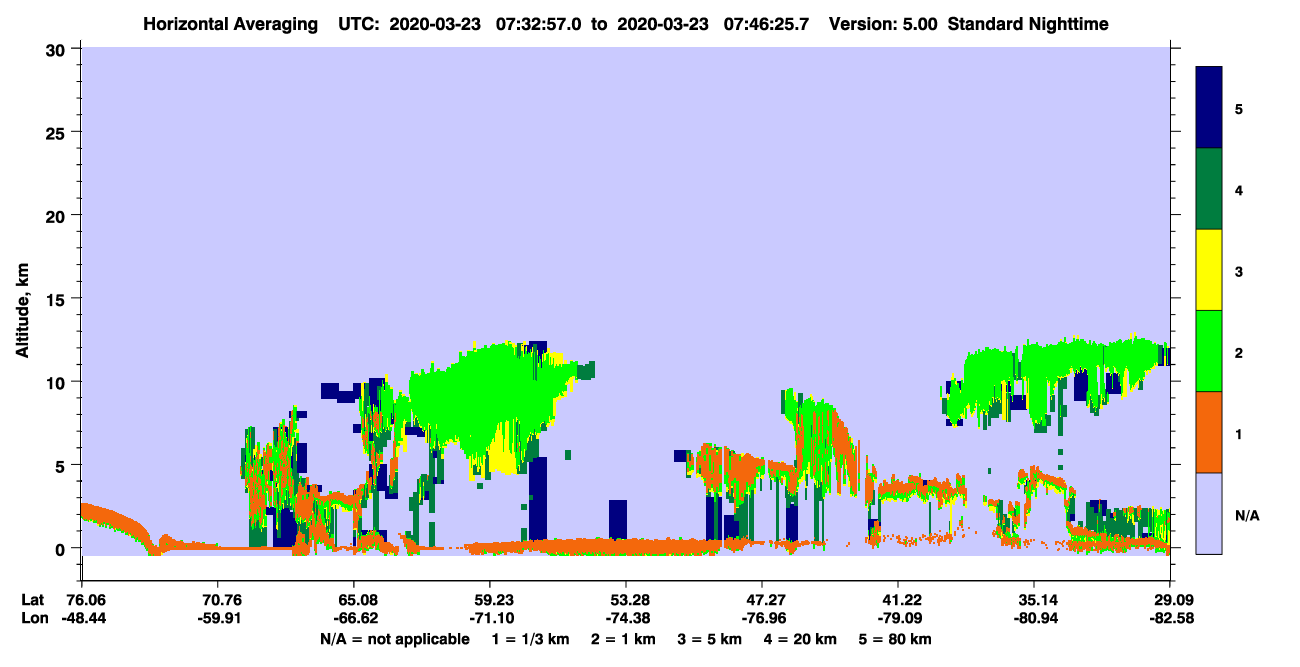This screenshot has width=1300, height=667.
Task: Click the y-axis value 10
Action: pyautogui.click(x=58, y=382)
